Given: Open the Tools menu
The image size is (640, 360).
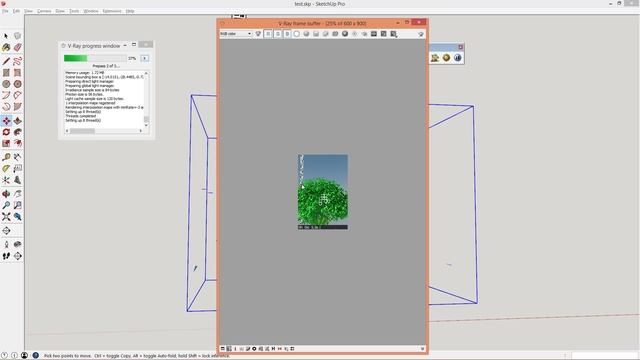Looking at the screenshot, I should pos(74,11).
